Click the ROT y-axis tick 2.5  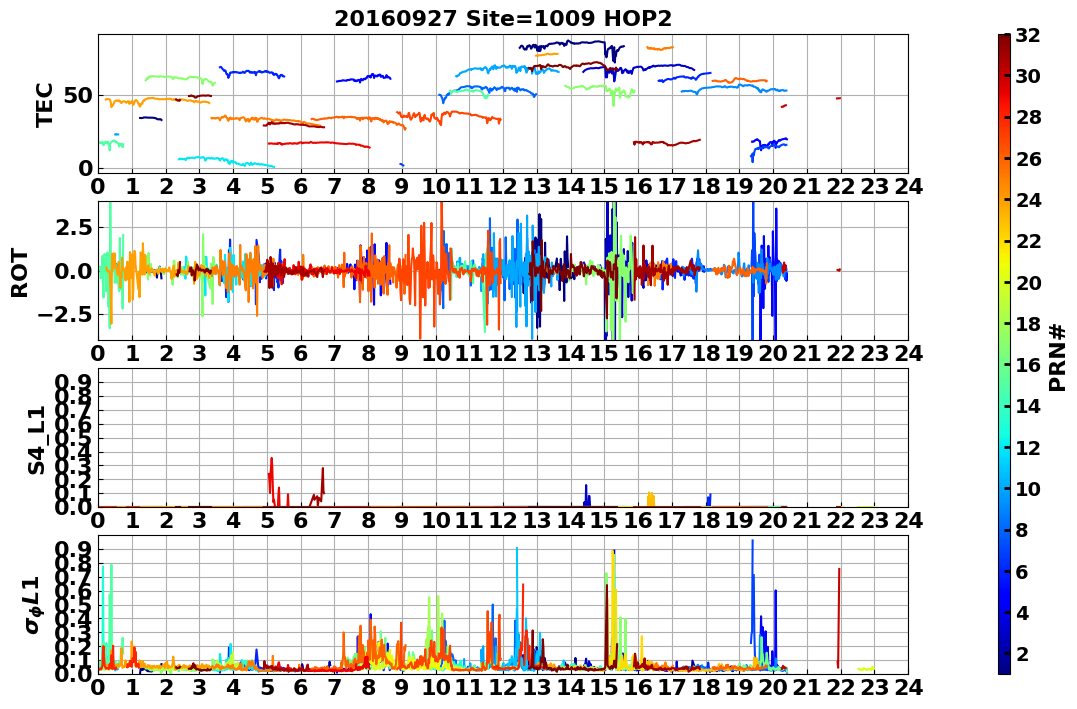(x=73, y=227)
